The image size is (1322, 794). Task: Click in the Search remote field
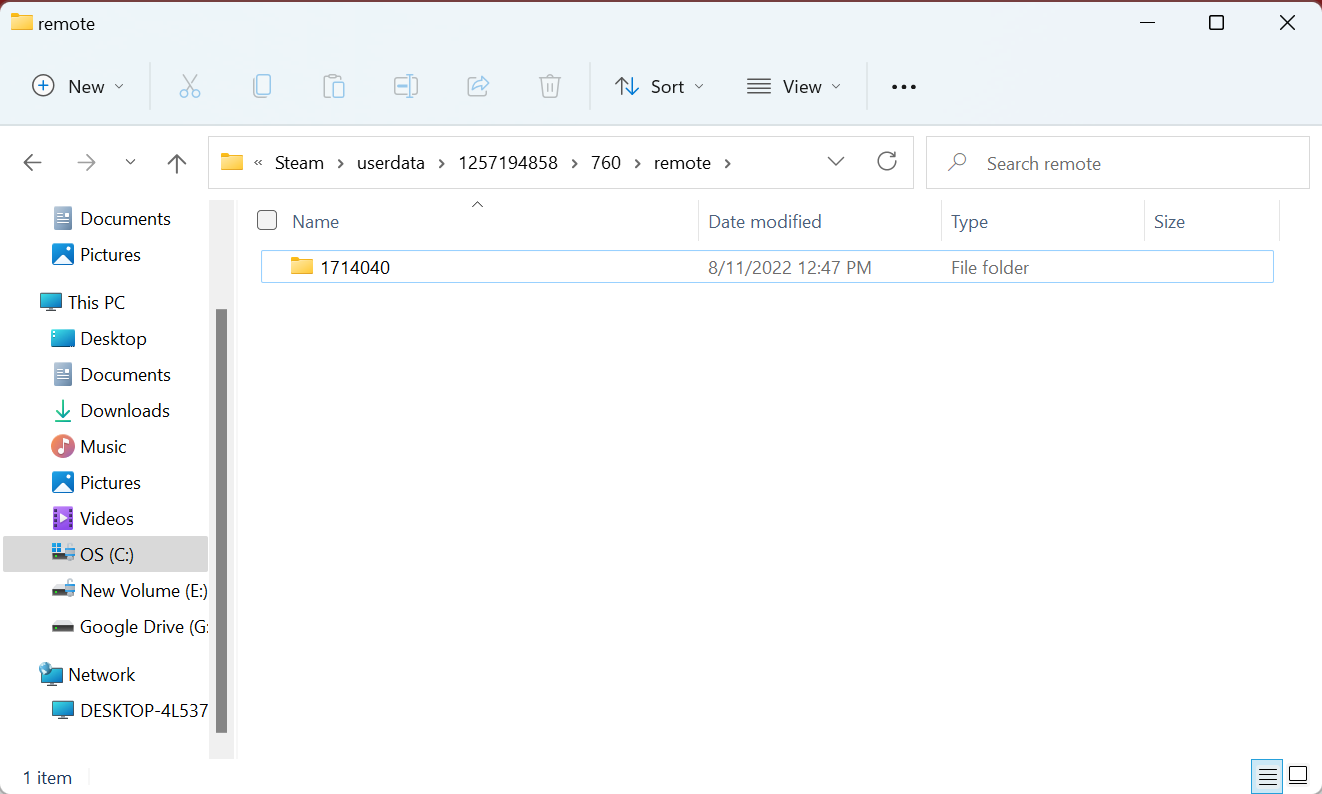(x=1118, y=163)
